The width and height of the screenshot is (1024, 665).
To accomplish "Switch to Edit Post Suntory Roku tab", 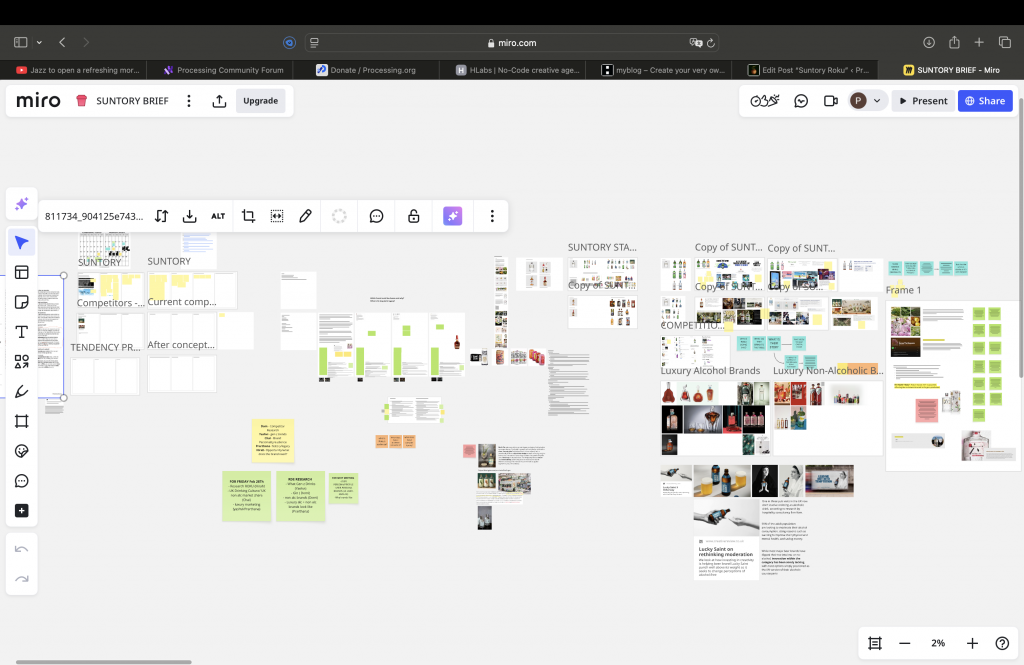I will (x=805, y=70).
